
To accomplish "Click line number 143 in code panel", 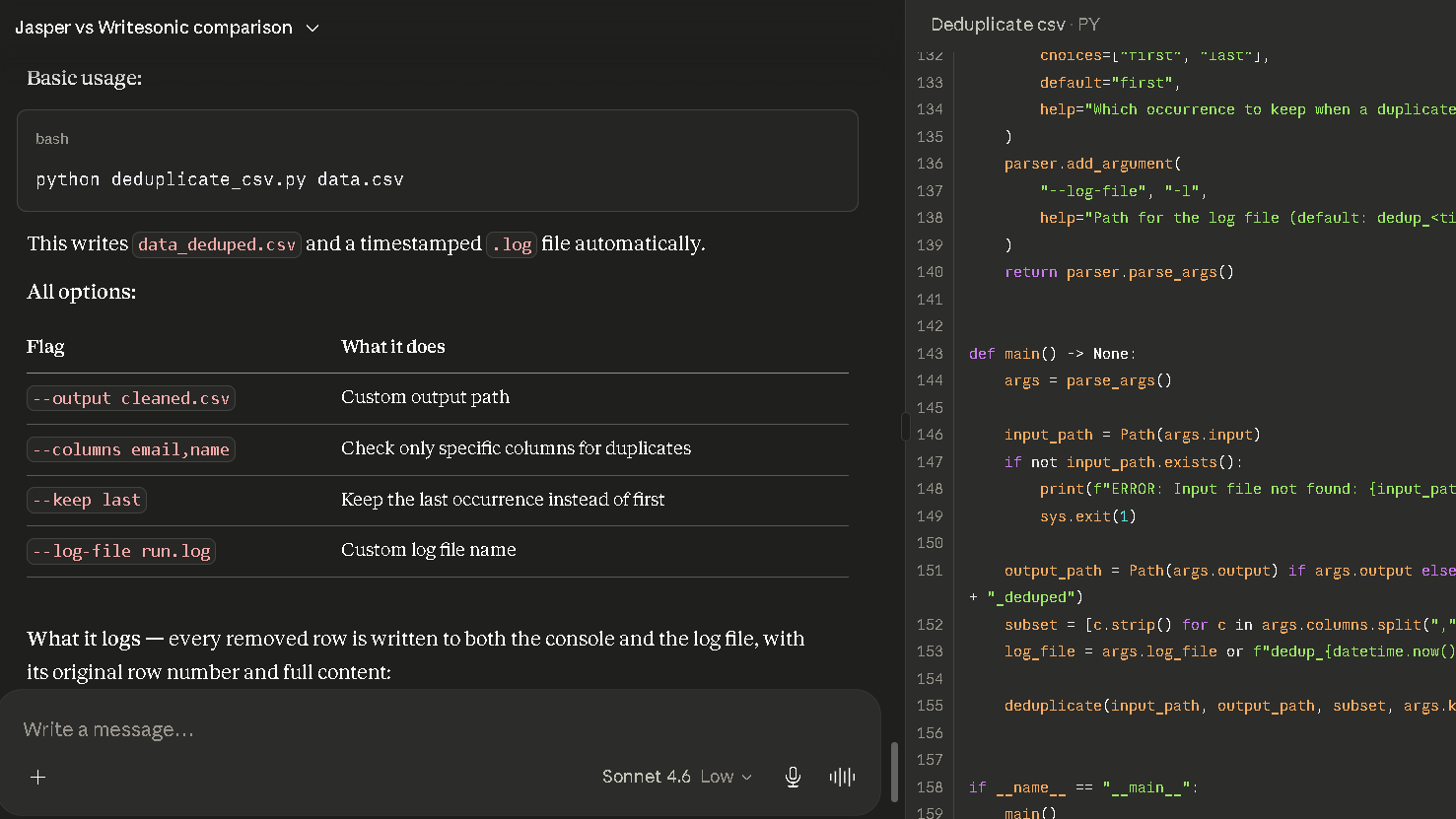I will coord(930,353).
